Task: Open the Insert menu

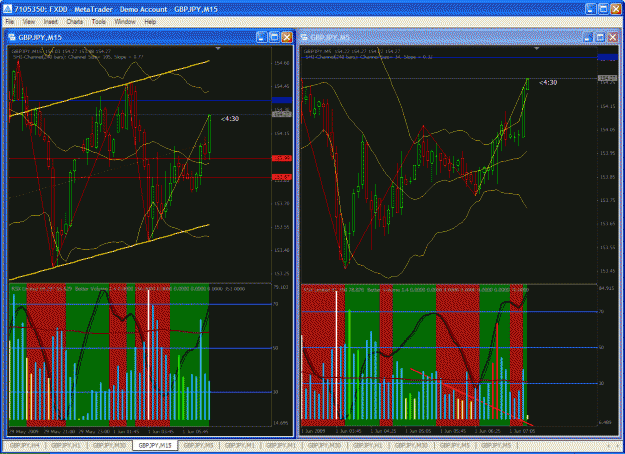Action: [x=51, y=22]
